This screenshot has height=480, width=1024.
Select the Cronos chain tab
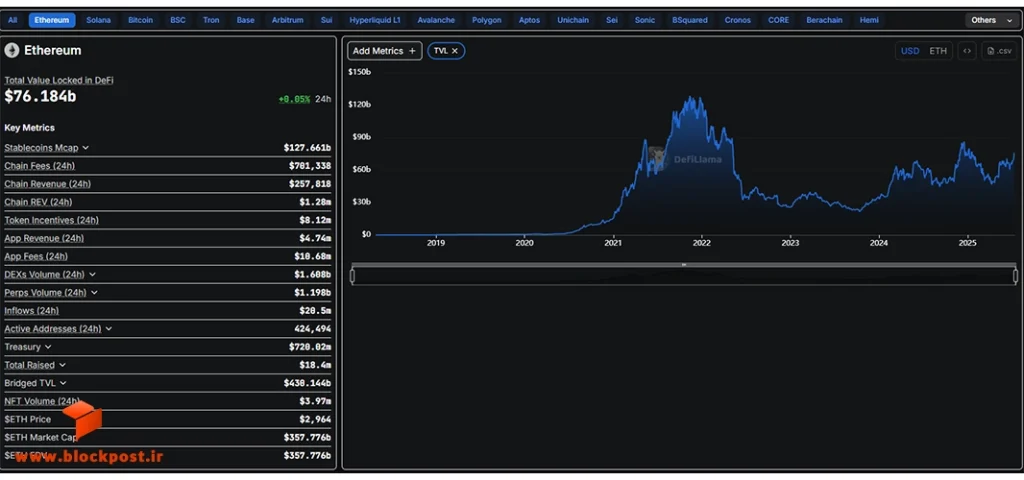(738, 20)
